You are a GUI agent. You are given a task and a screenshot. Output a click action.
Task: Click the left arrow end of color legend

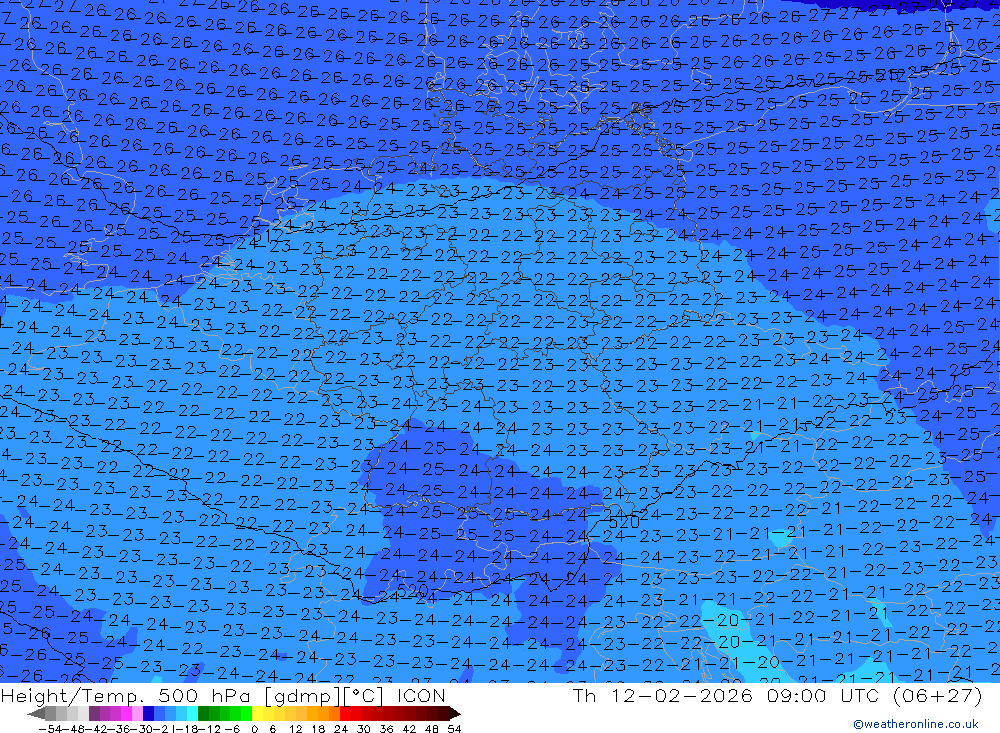coord(36,713)
